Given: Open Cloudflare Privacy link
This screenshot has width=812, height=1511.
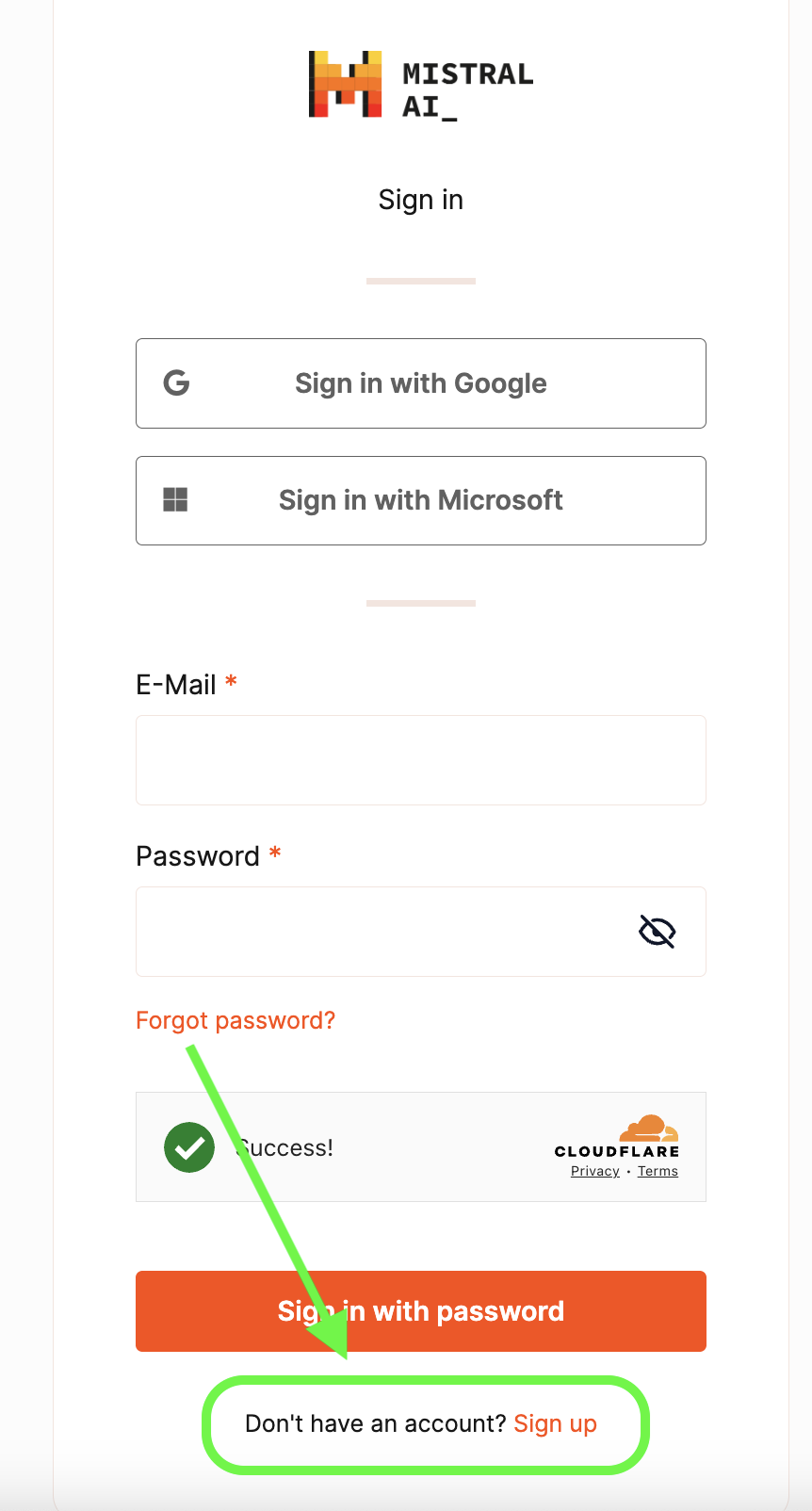Looking at the screenshot, I should (x=595, y=1171).
